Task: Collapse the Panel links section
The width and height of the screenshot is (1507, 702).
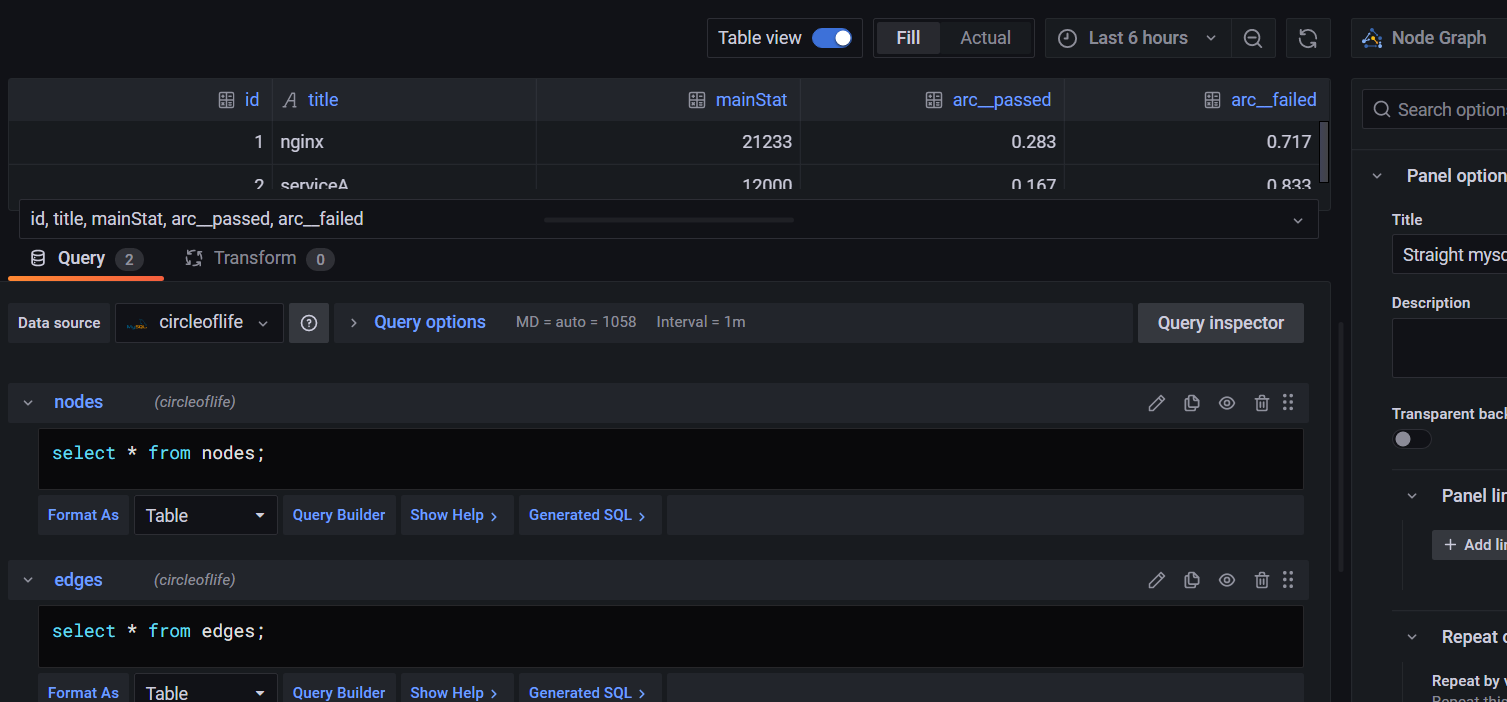Action: coord(1412,496)
